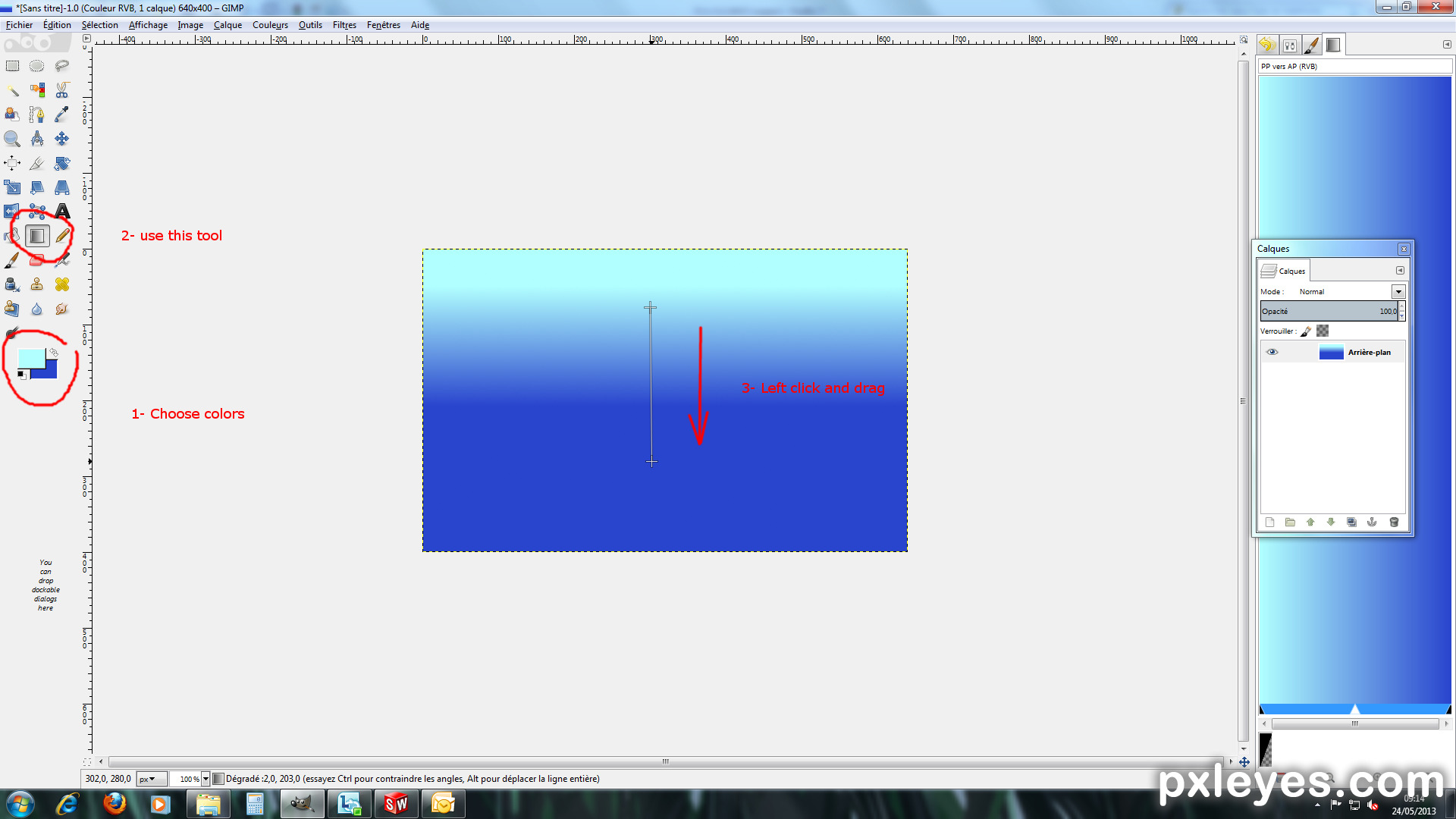Switch to the Brushes dock tab
This screenshot has width=1456, height=819.
(x=1311, y=45)
